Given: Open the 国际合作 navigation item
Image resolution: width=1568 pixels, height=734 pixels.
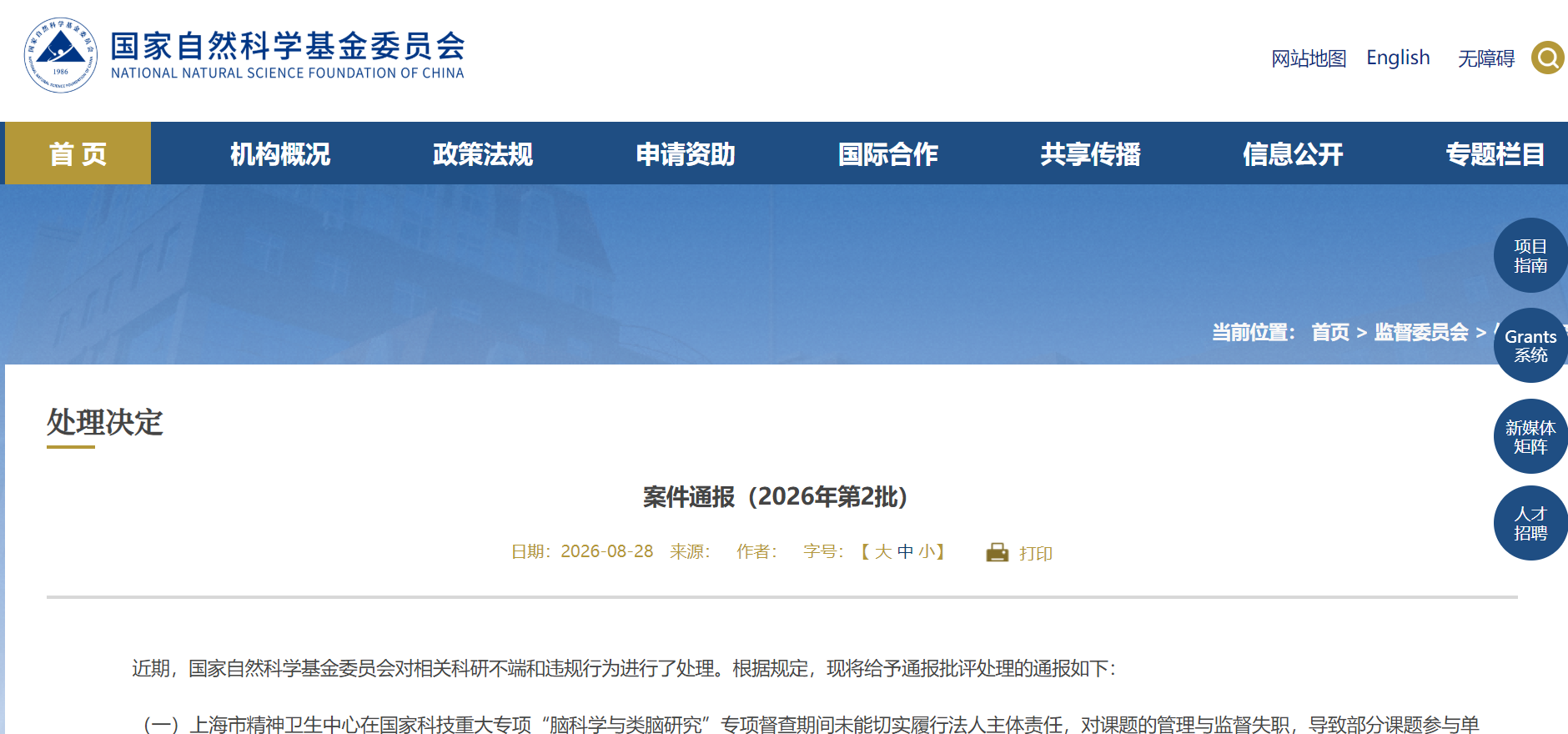Looking at the screenshot, I should click(888, 153).
